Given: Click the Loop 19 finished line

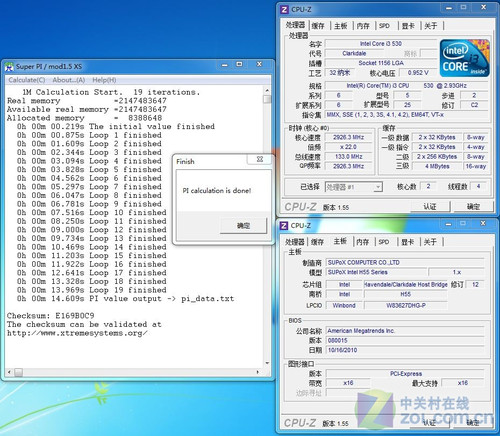Looking at the screenshot, I should 91,290.
